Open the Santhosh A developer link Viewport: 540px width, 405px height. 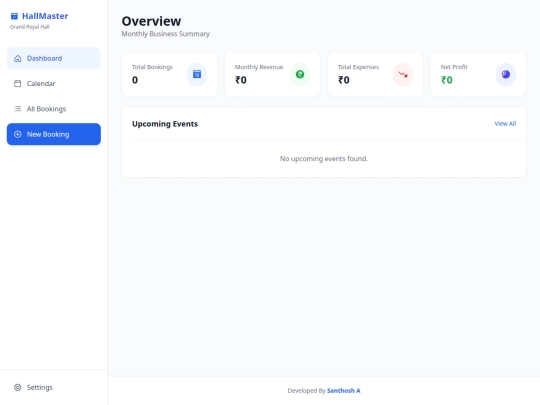point(344,391)
